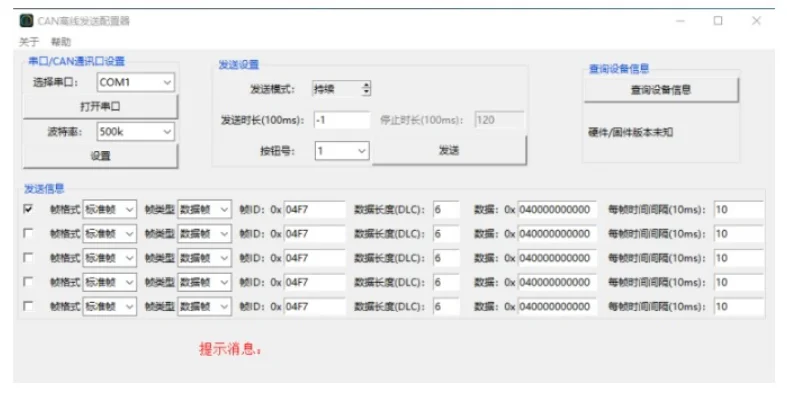Click third-row 帧ID field 04F7
This screenshot has width=787, height=398.
click(x=315, y=258)
